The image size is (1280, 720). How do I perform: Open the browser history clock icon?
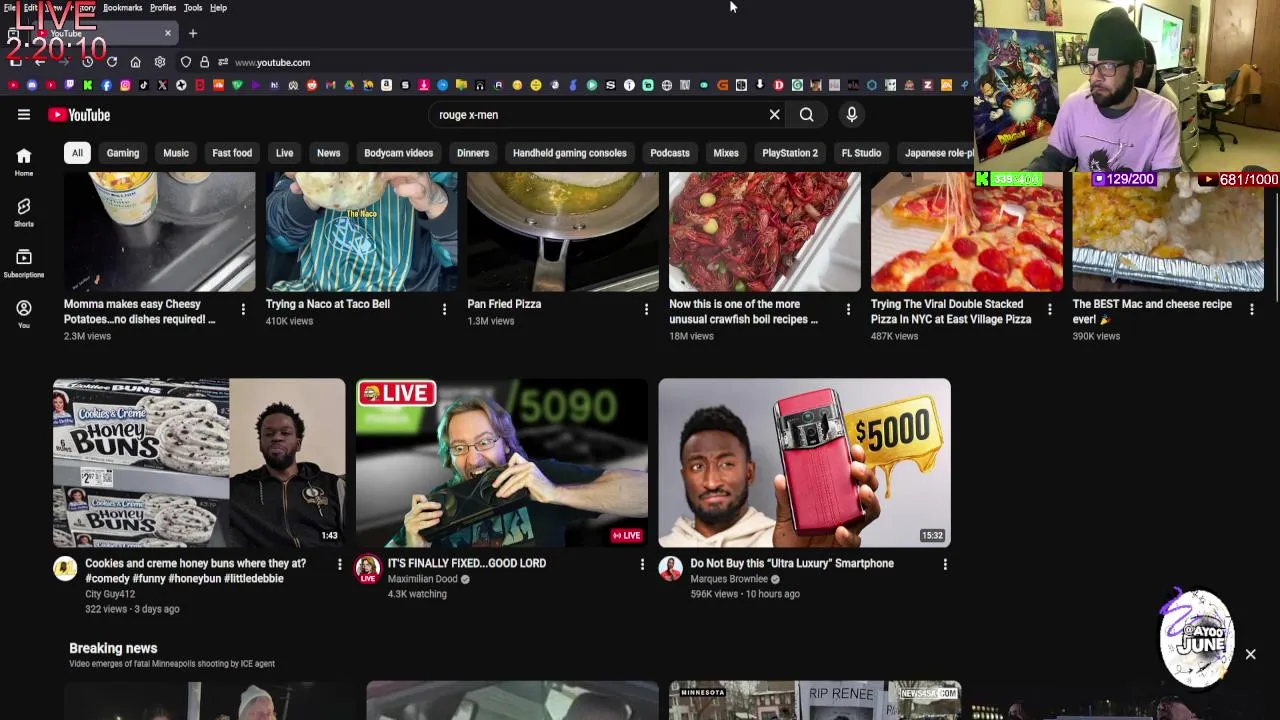(x=88, y=62)
